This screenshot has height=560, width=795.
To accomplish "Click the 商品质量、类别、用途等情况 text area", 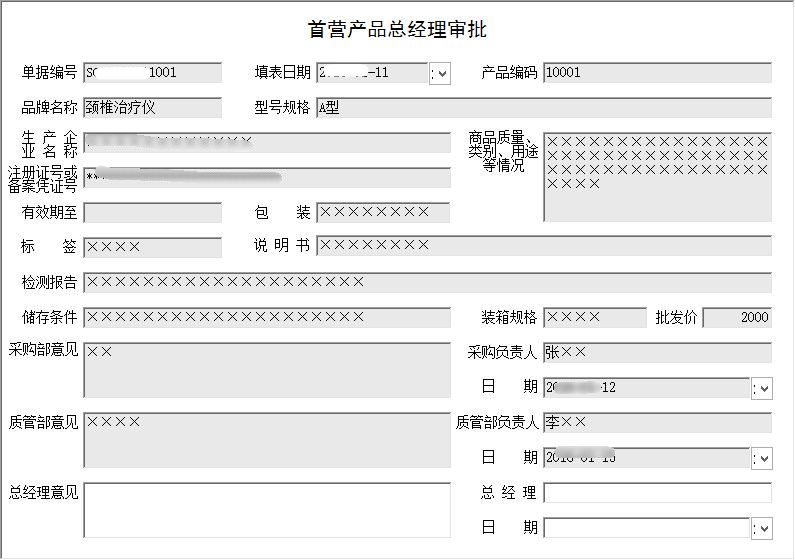I will pos(658,177).
